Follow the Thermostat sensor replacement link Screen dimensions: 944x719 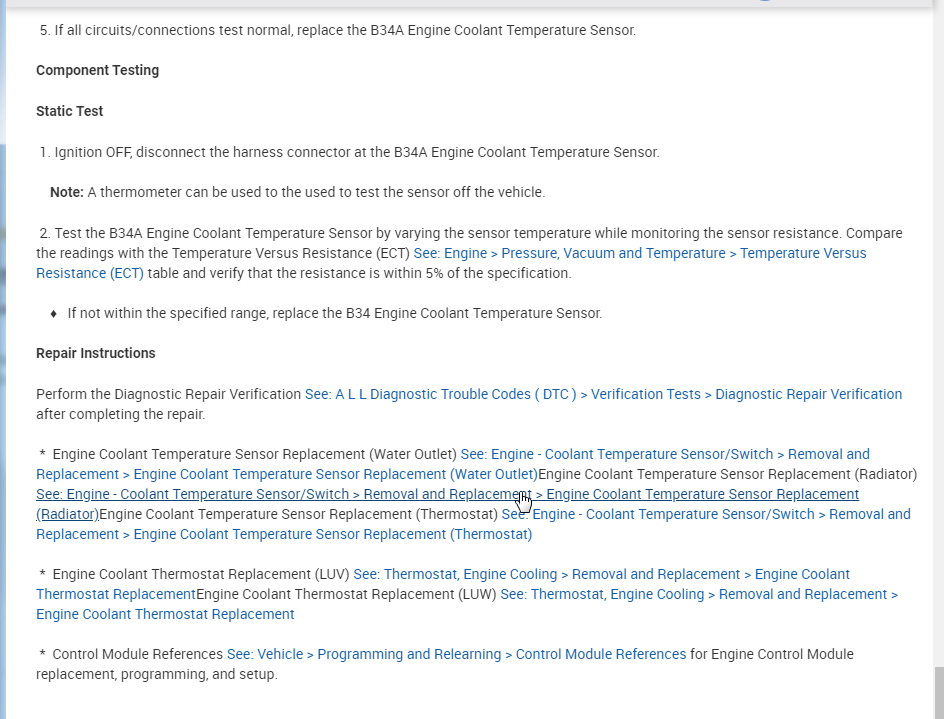click(706, 514)
